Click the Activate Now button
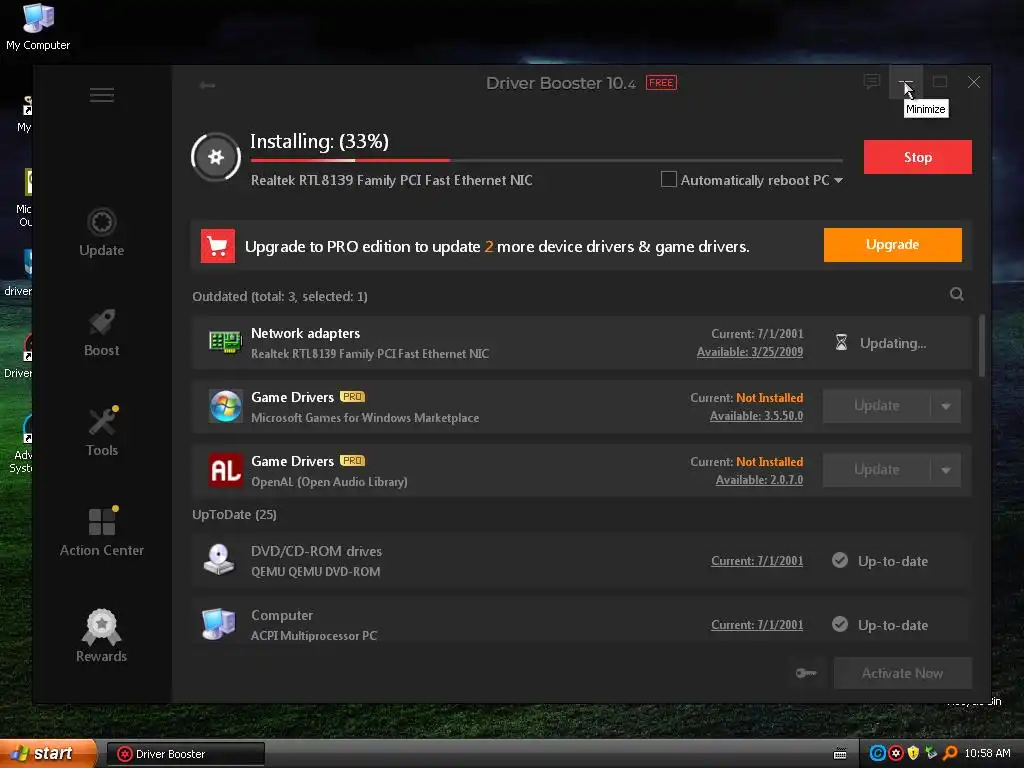Screen dimensions: 1024x768 click(x=903, y=673)
